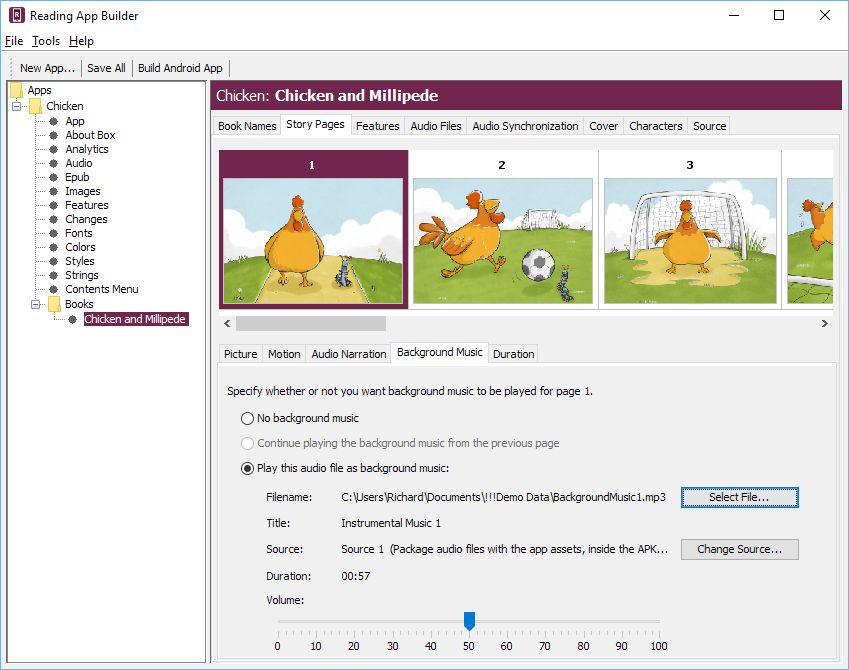Screen dimensions: 849x670
Task: Open the Audio Synchronization tab
Action: (525, 126)
